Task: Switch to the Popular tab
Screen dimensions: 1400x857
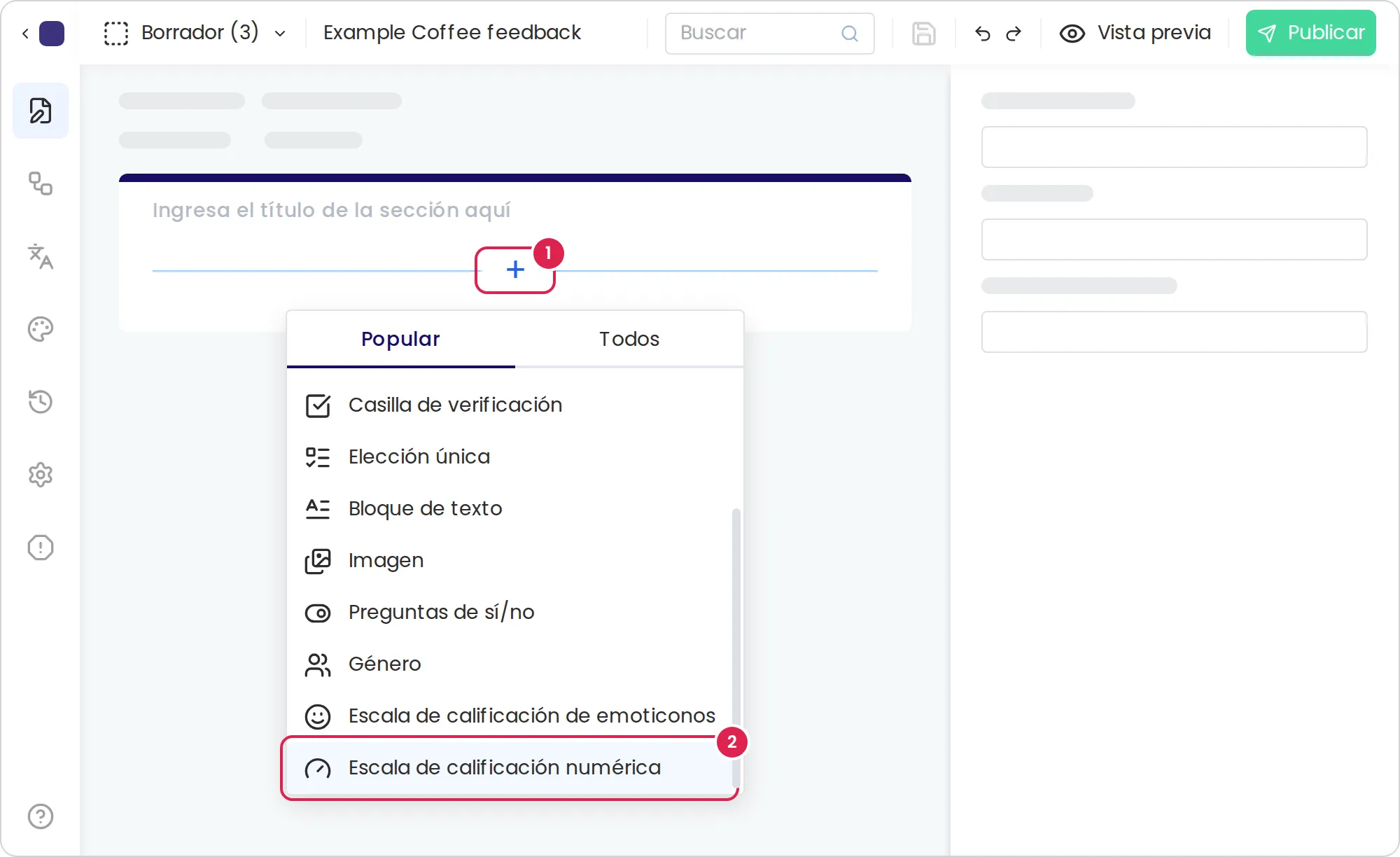Action: coord(400,339)
